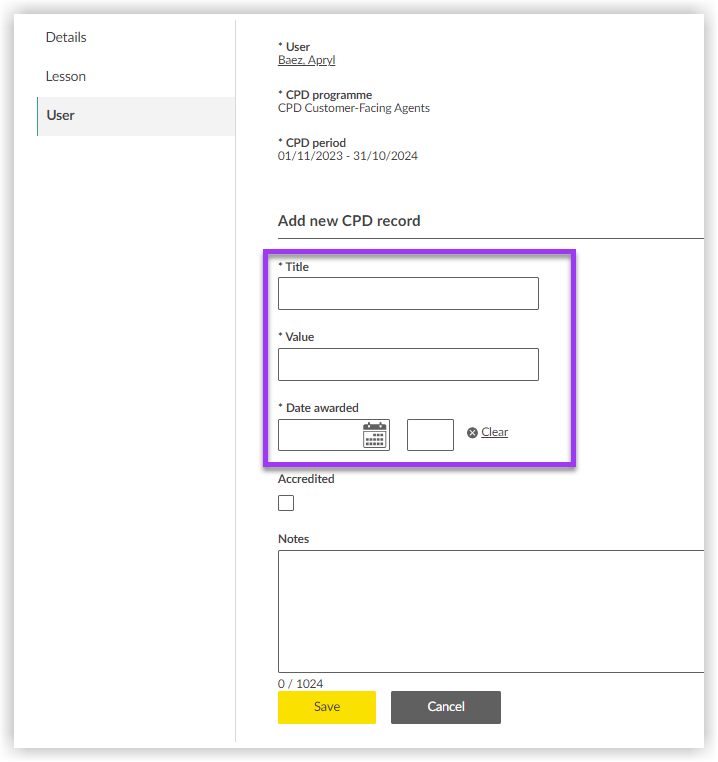This screenshot has height=762, width=718.
Task: Click the CPD Customer-Facing Agents programme text
Action: coord(354,108)
